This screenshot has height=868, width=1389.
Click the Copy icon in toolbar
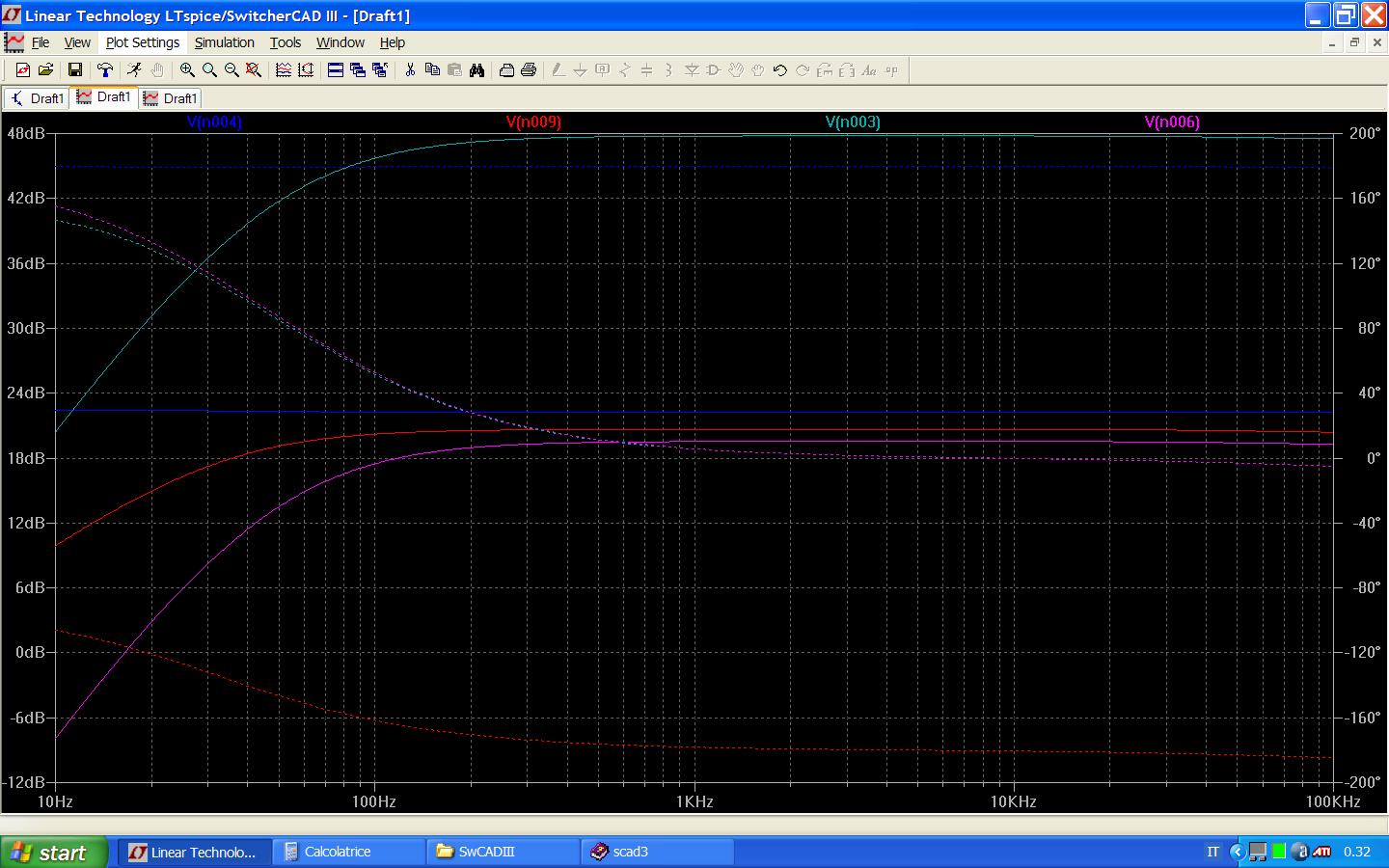pyautogui.click(x=432, y=69)
